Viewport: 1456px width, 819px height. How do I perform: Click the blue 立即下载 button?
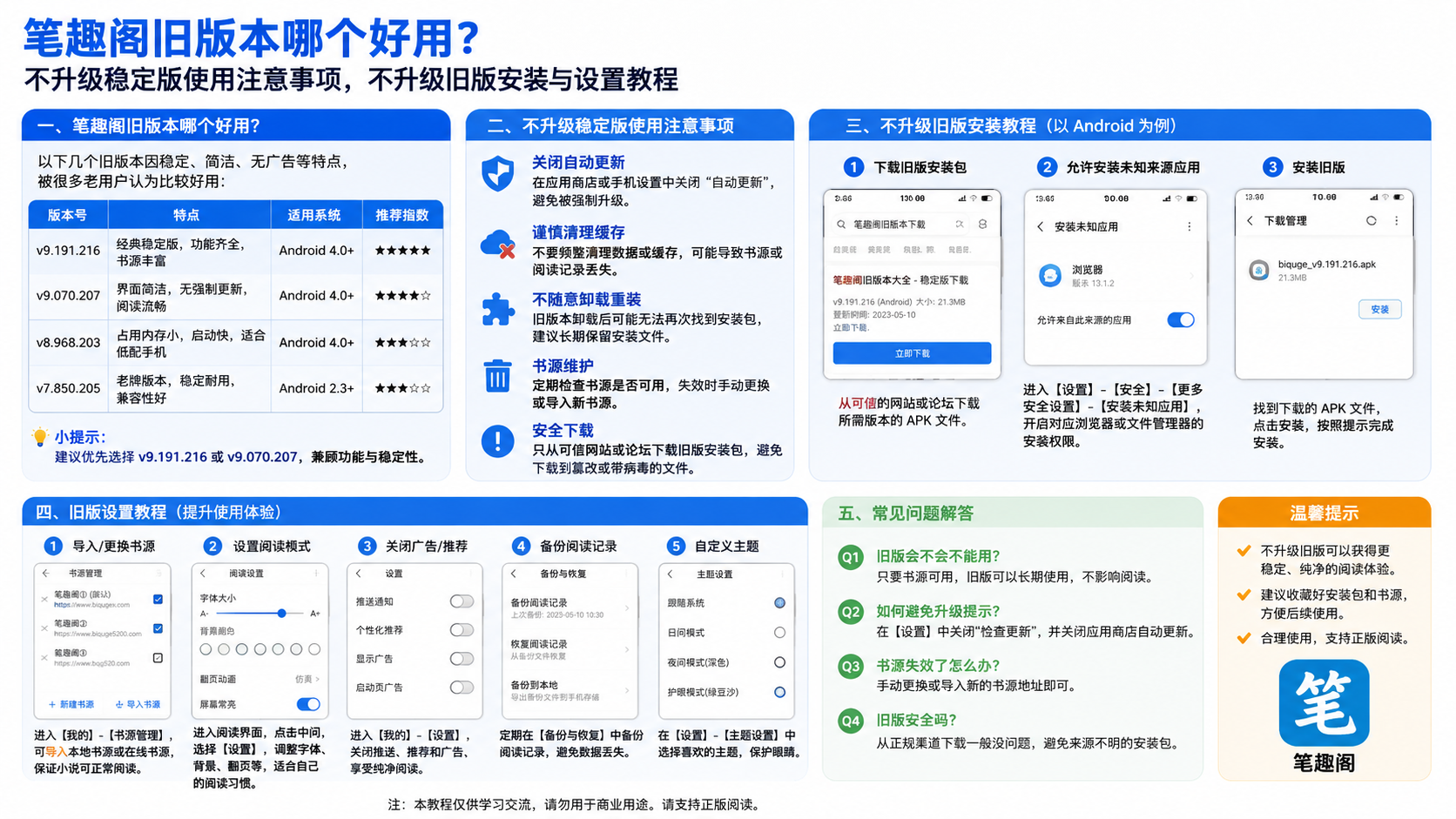click(x=912, y=353)
